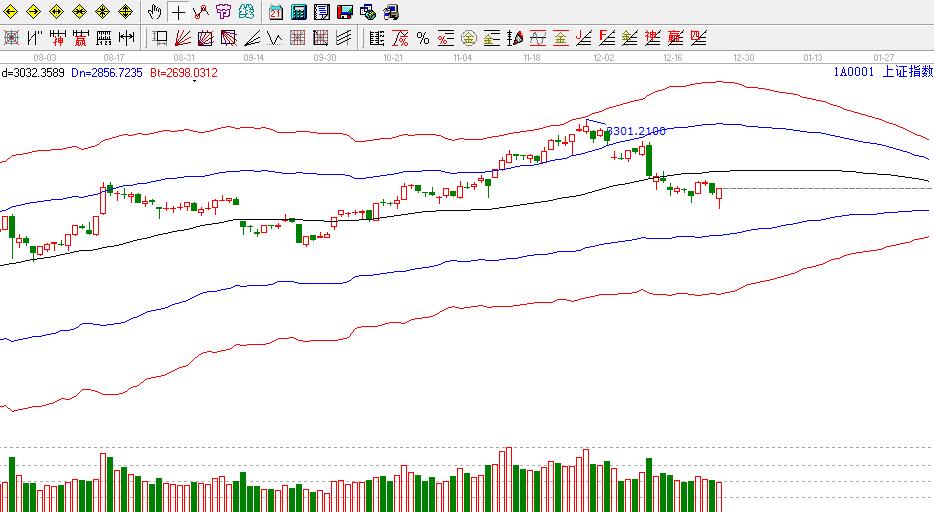Click the percent sign tool
934x512 pixels.
click(x=423, y=38)
